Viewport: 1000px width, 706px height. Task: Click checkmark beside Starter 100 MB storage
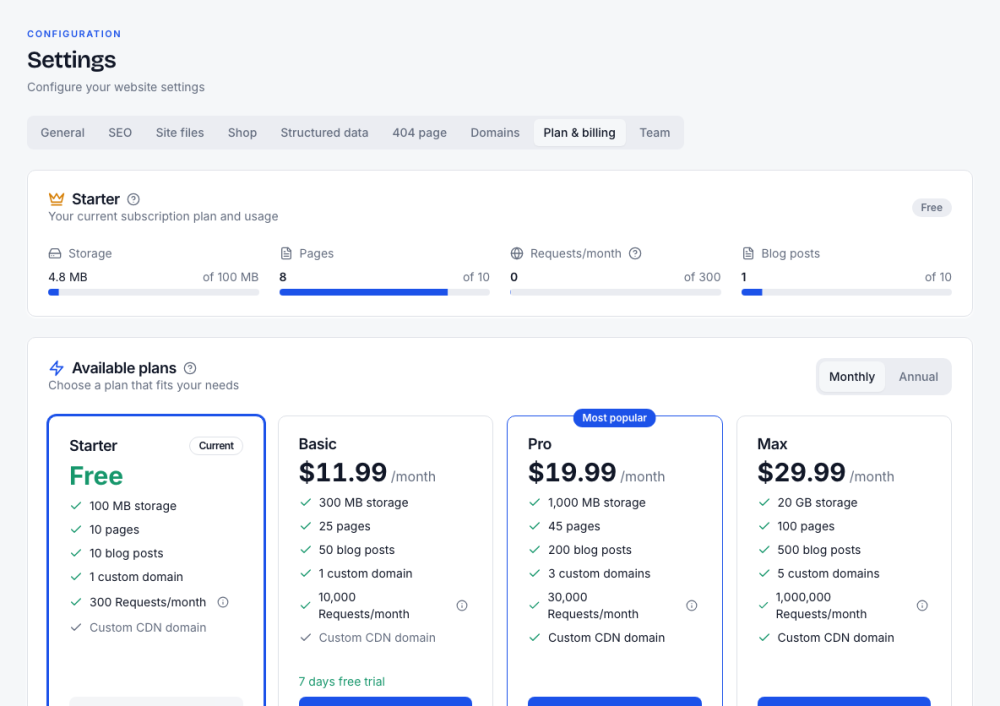76,506
